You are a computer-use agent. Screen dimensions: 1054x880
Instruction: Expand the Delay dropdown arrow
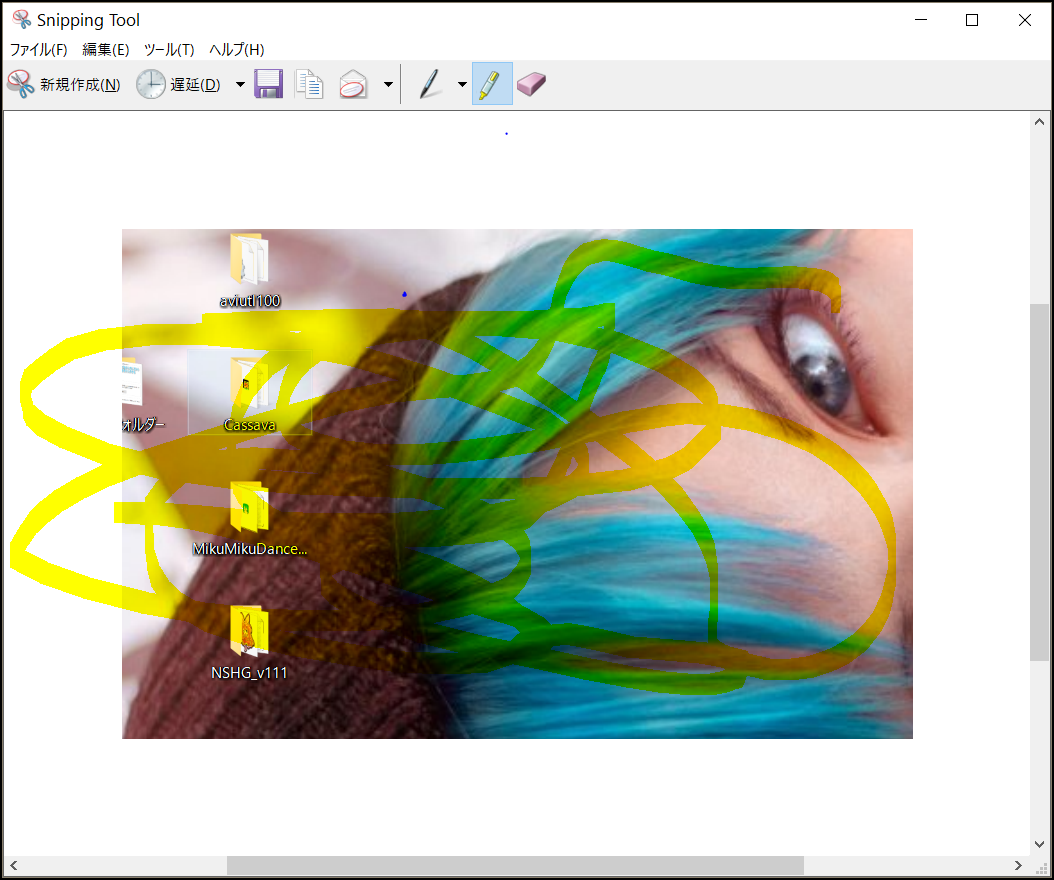(x=240, y=85)
